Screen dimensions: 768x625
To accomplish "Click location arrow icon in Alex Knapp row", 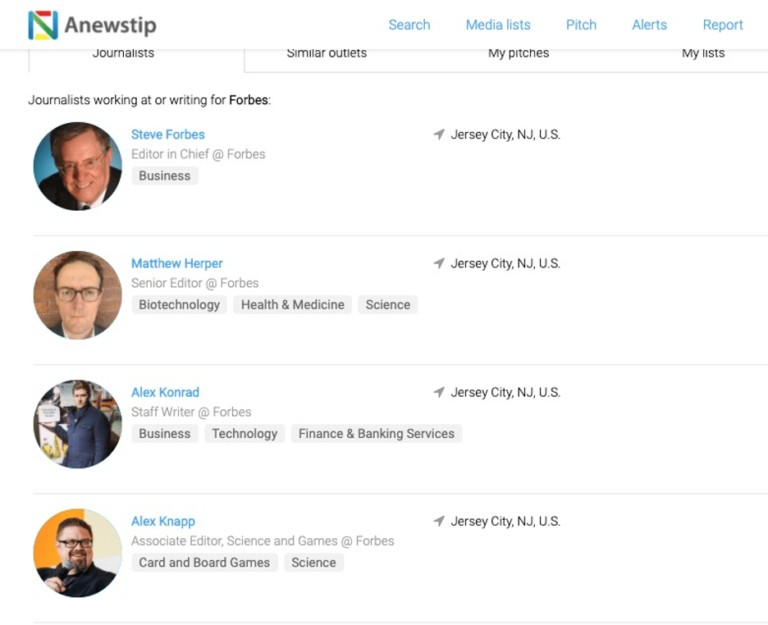I will [x=438, y=521].
